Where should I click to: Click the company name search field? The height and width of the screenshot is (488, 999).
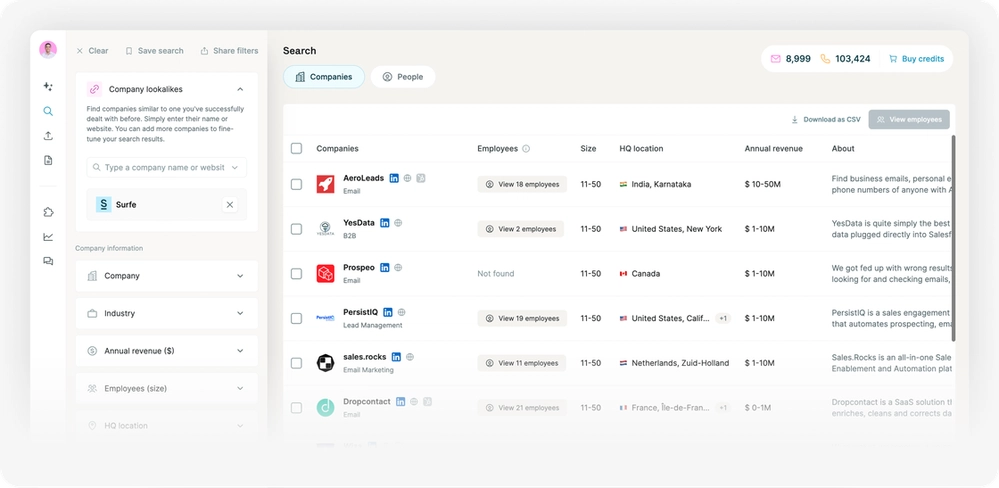[166, 168]
